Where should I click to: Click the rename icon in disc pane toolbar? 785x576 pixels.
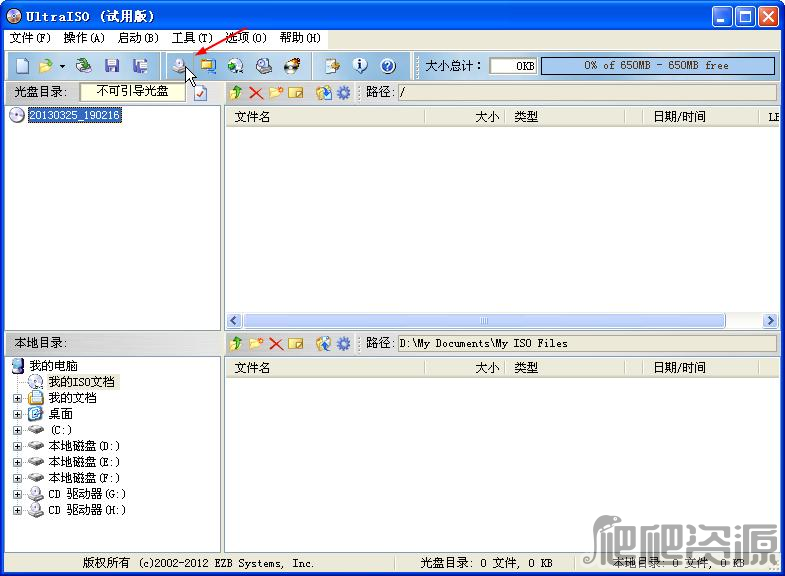(296, 93)
